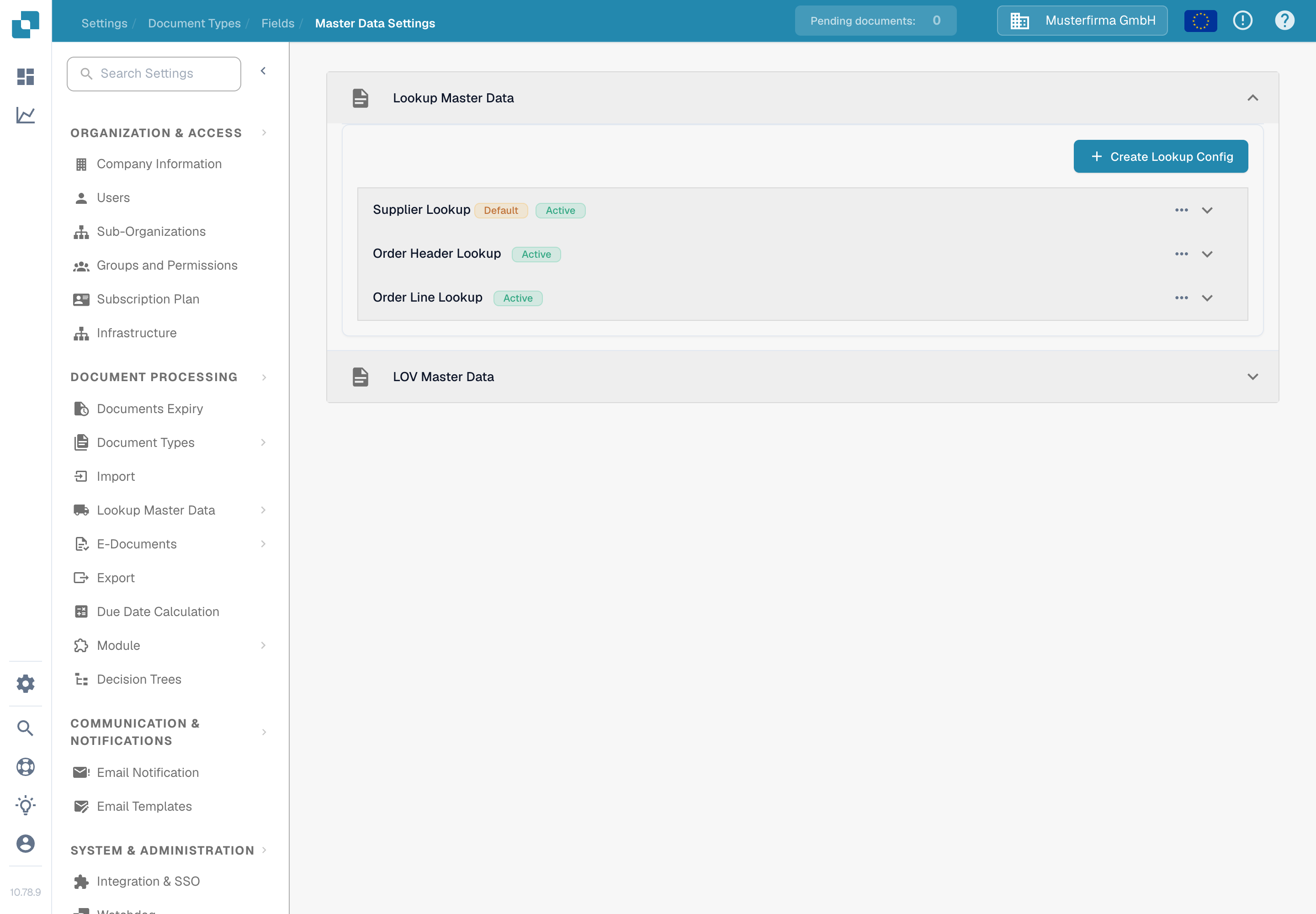Open more options for Order Line Lookup
This screenshot has height=914, width=1316.
[x=1181, y=298]
